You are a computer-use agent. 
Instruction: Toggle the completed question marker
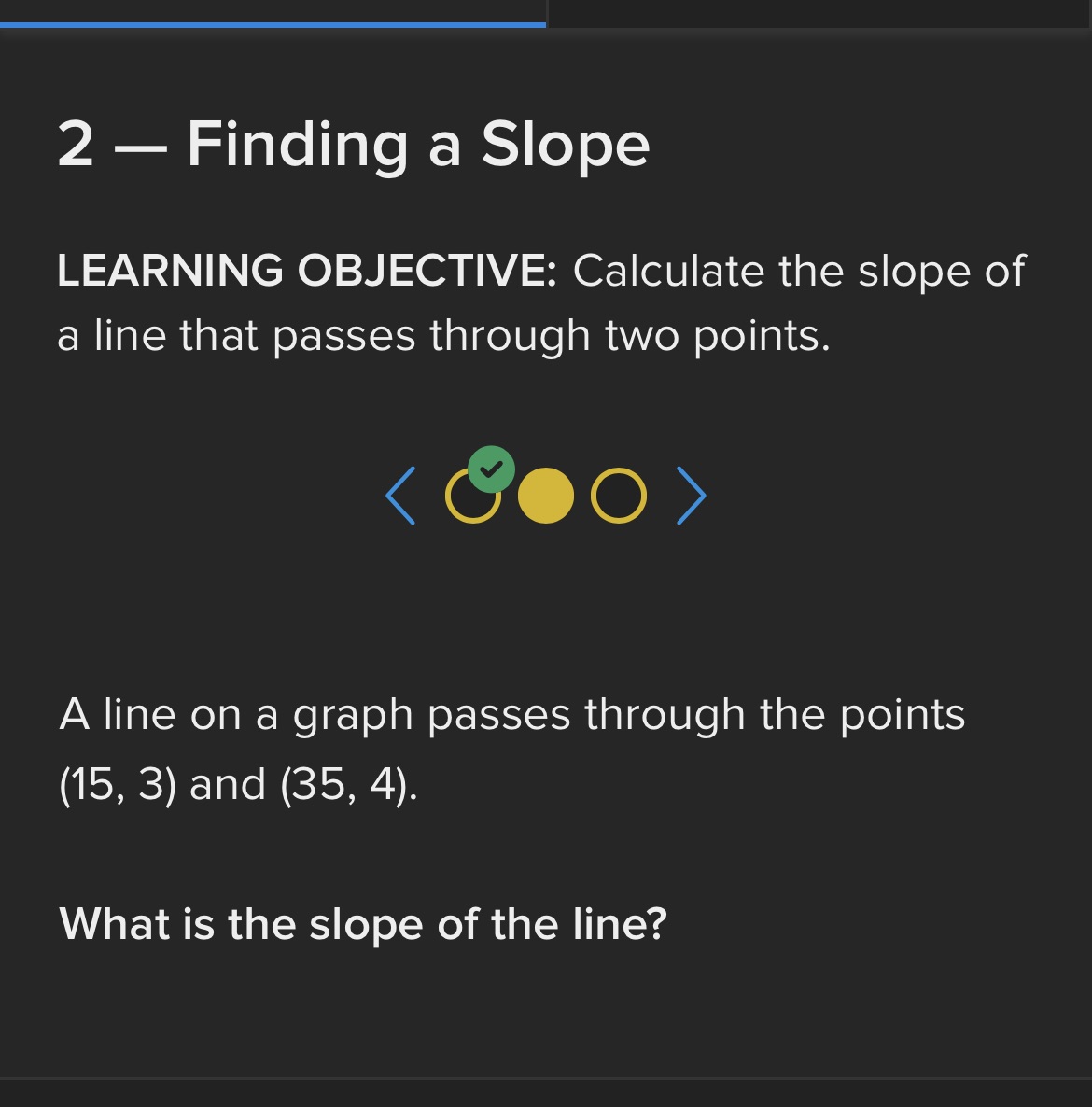pyautogui.click(x=492, y=469)
